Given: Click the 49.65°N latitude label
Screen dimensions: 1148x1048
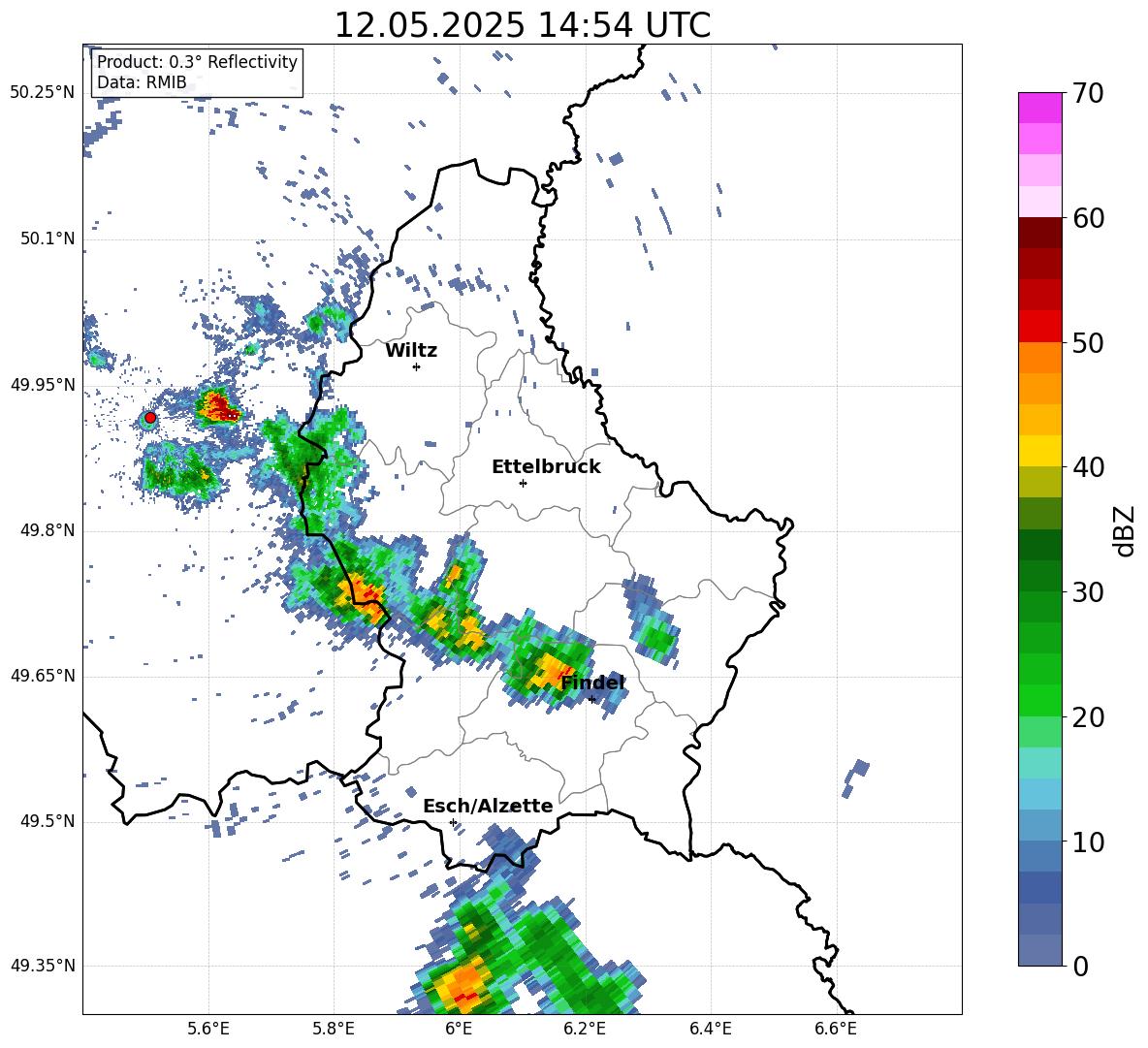Looking at the screenshot, I should point(43,675).
